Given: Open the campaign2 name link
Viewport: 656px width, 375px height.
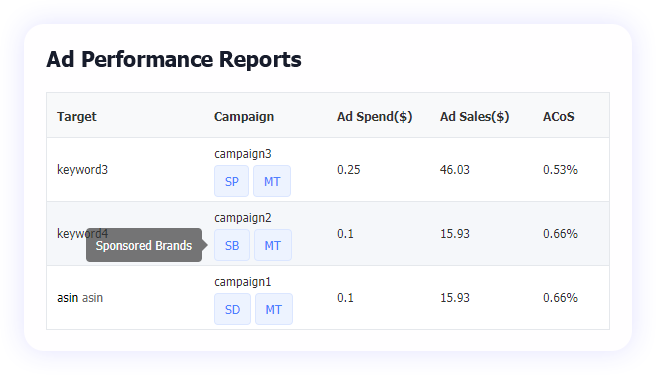Looking at the screenshot, I should pyautogui.click(x=243, y=218).
